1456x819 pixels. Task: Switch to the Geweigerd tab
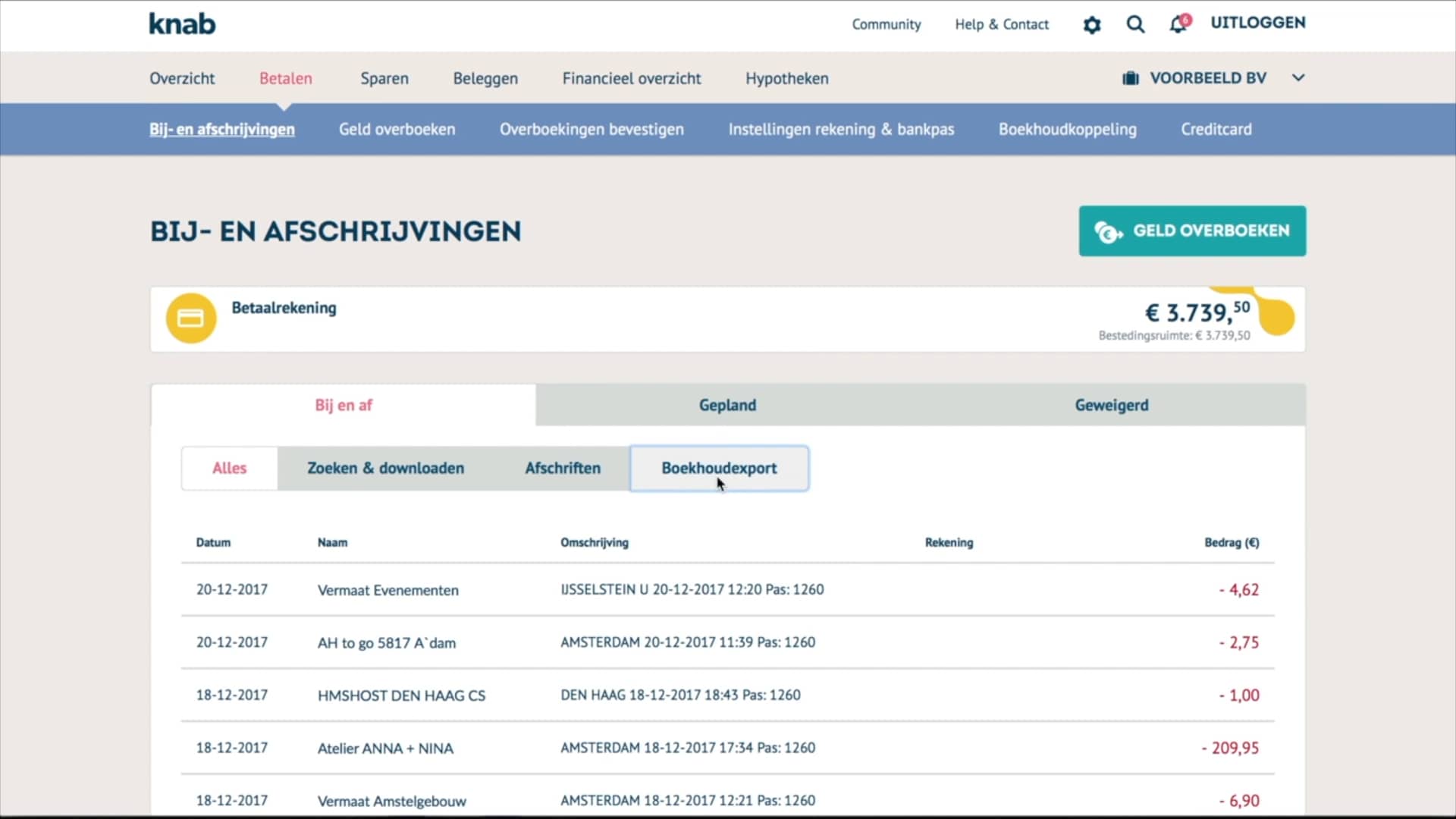click(x=1111, y=405)
